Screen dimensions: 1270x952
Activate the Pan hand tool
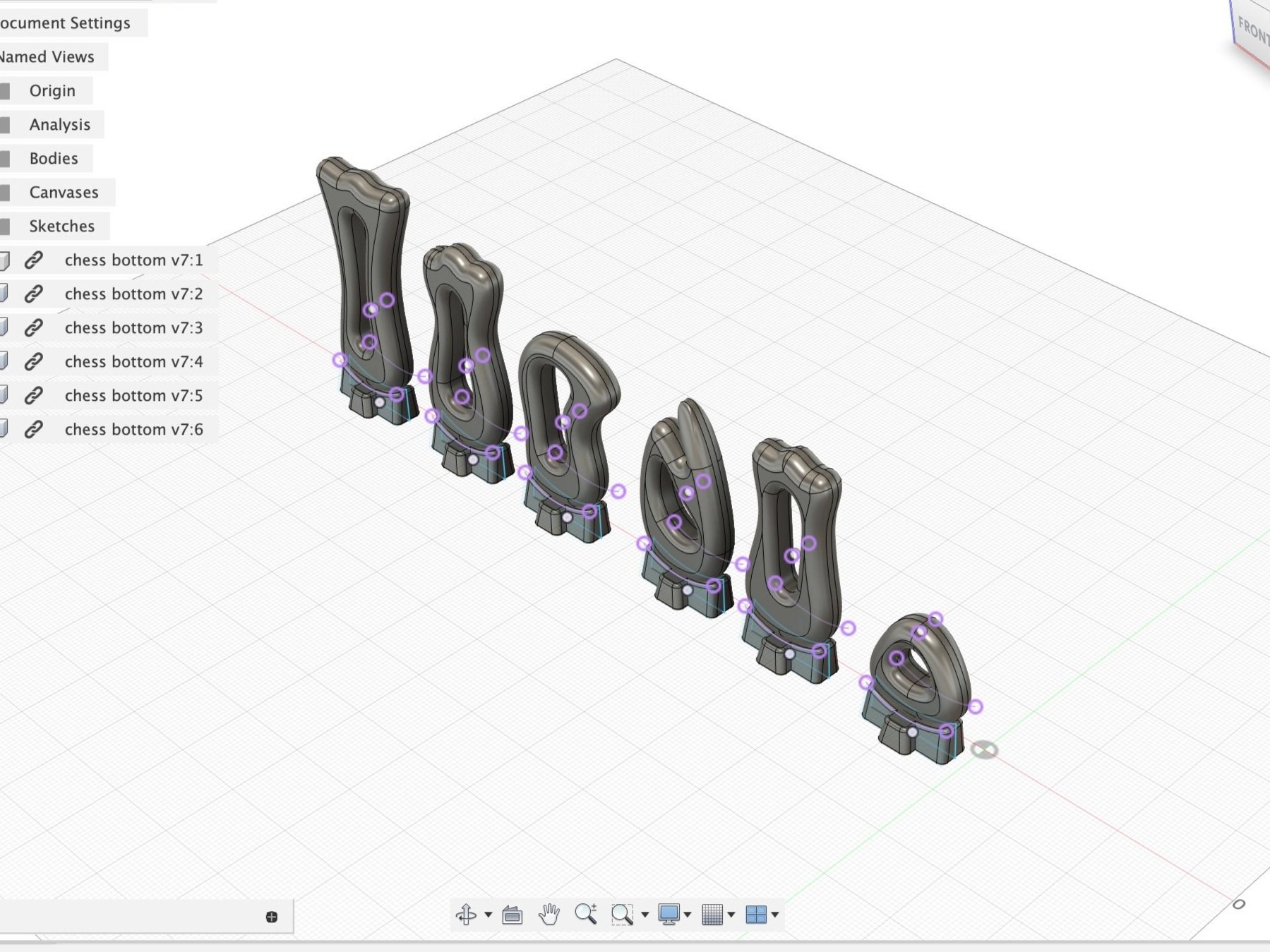pyautogui.click(x=549, y=914)
